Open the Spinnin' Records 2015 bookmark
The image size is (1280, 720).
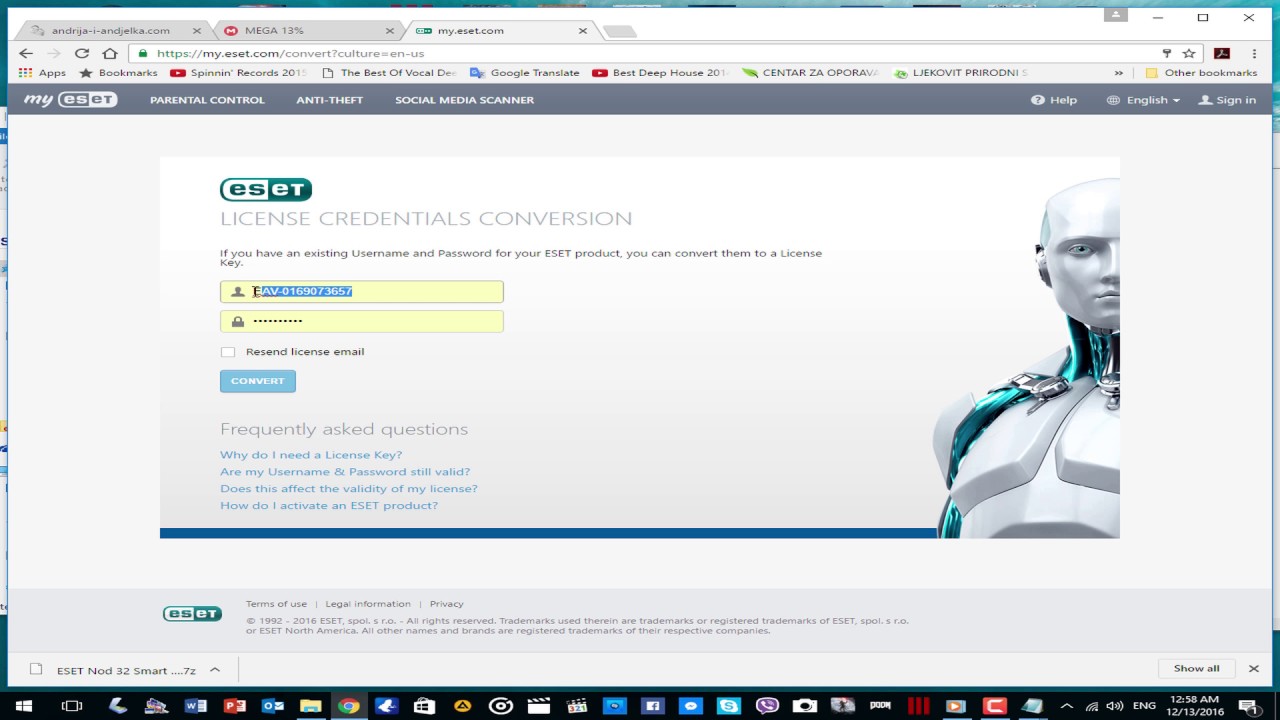[238, 73]
